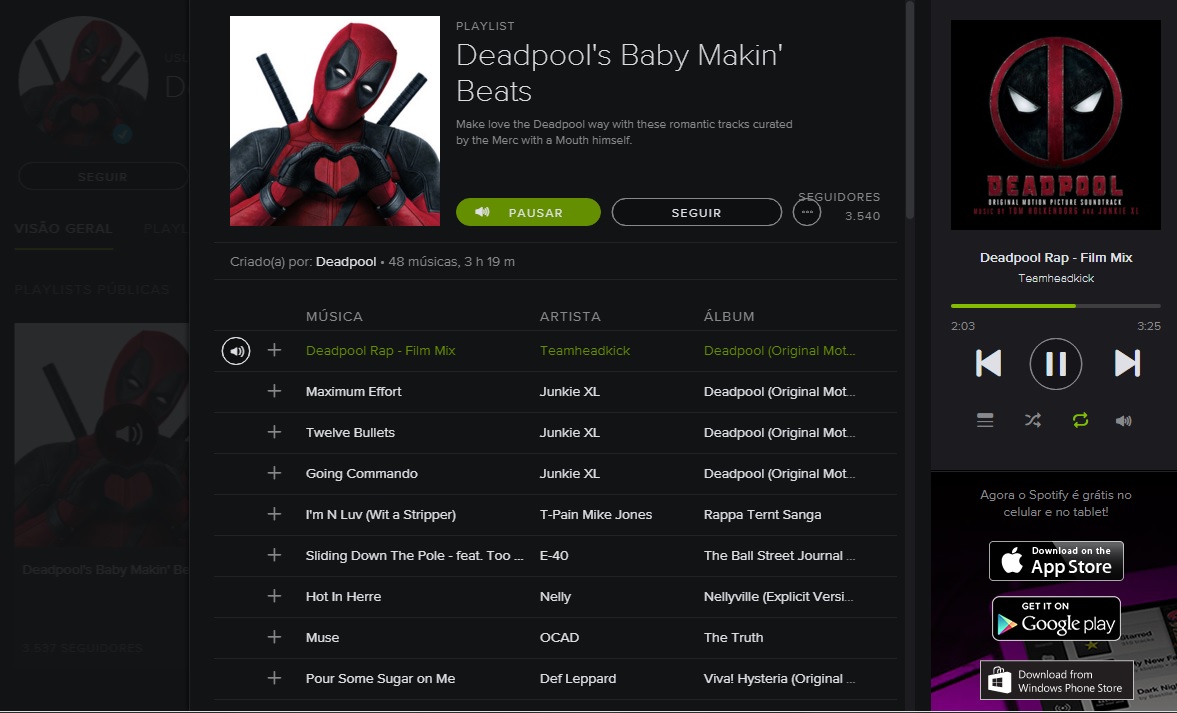1177x713 pixels.
Task: Skip to the next track
Action: pos(1127,363)
